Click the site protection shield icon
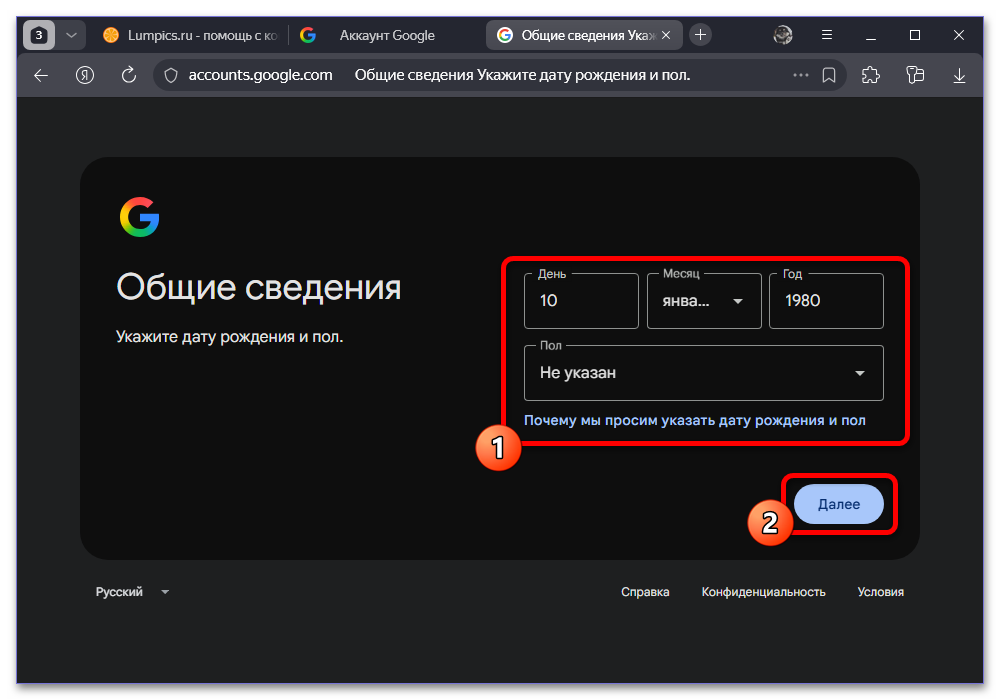 pyautogui.click(x=171, y=75)
